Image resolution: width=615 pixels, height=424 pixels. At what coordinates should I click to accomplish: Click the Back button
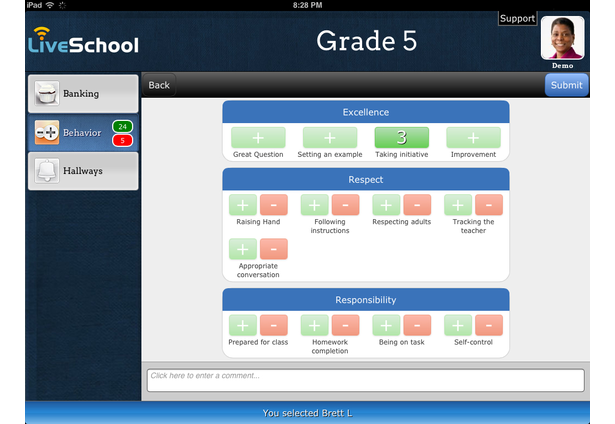pyautogui.click(x=159, y=85)
